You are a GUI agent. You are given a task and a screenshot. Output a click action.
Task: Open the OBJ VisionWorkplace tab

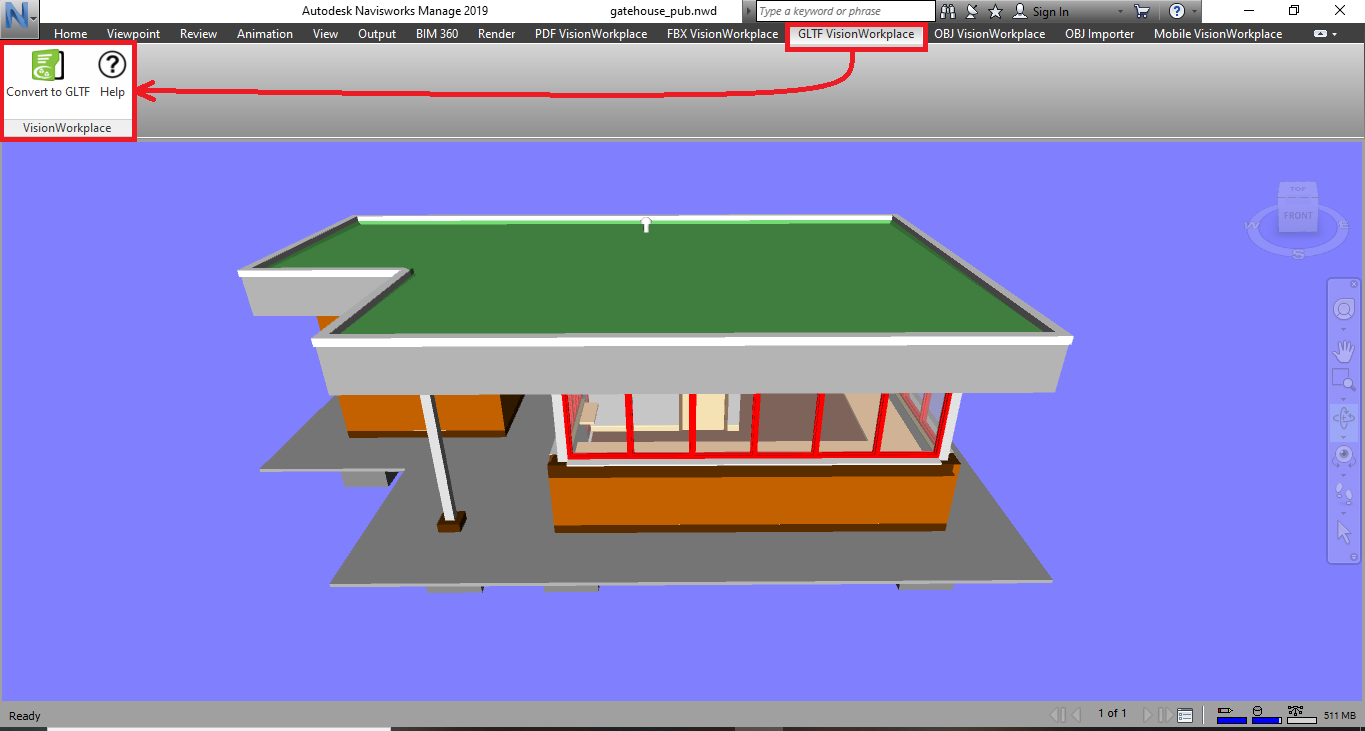tap(990, 34)
